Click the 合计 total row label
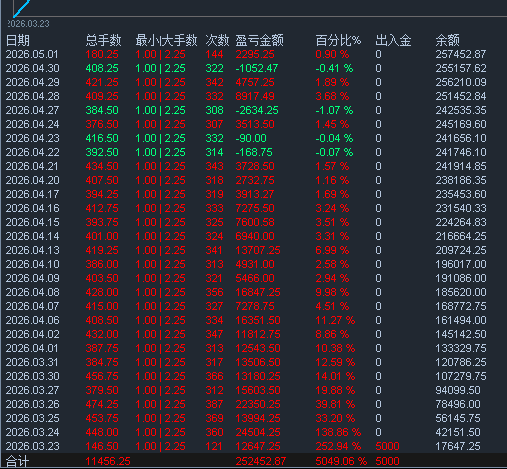The image size is (507, 469). [17, 462]
